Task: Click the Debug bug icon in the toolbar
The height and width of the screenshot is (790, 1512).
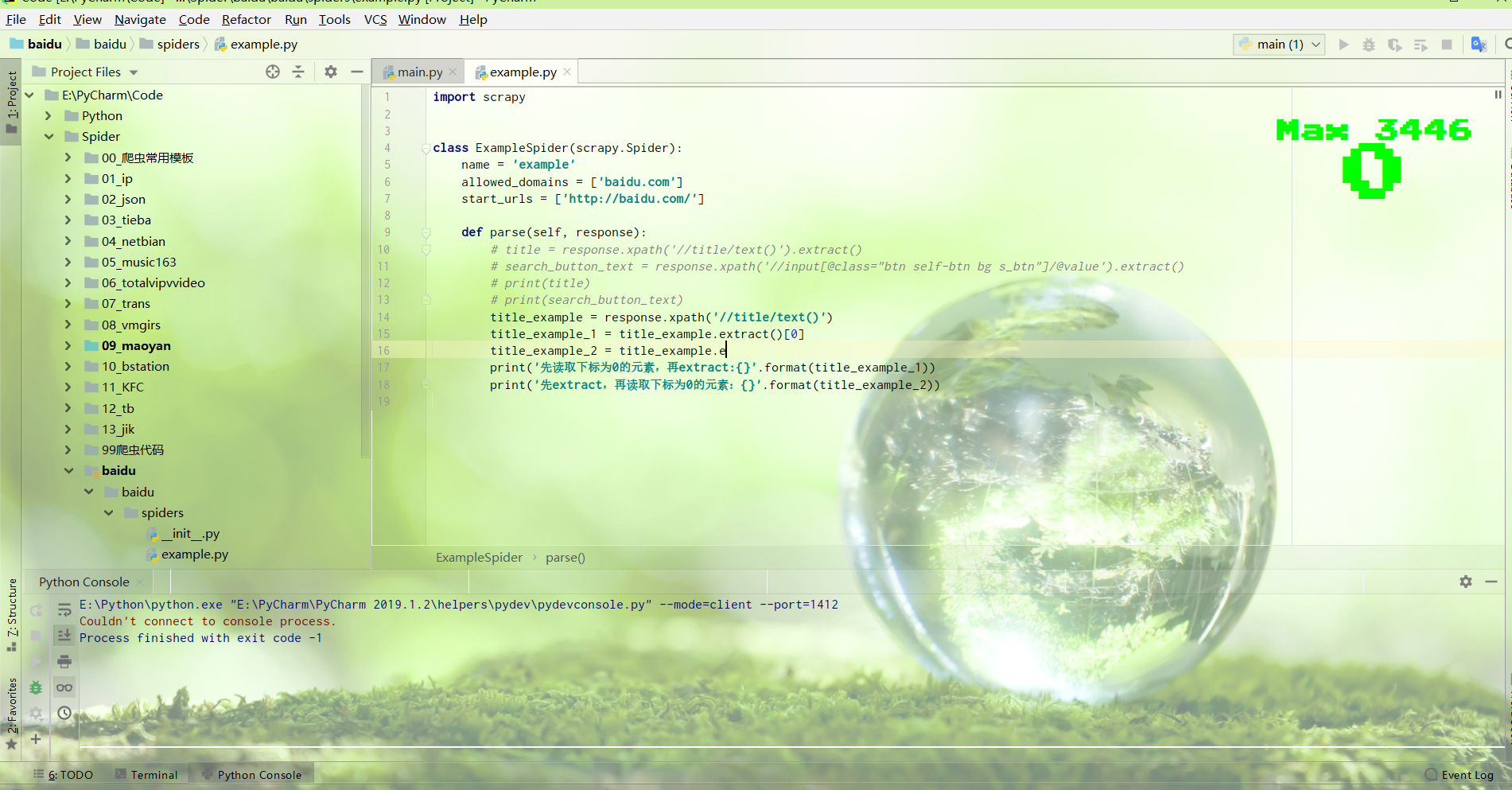Action: (1369, 45)
